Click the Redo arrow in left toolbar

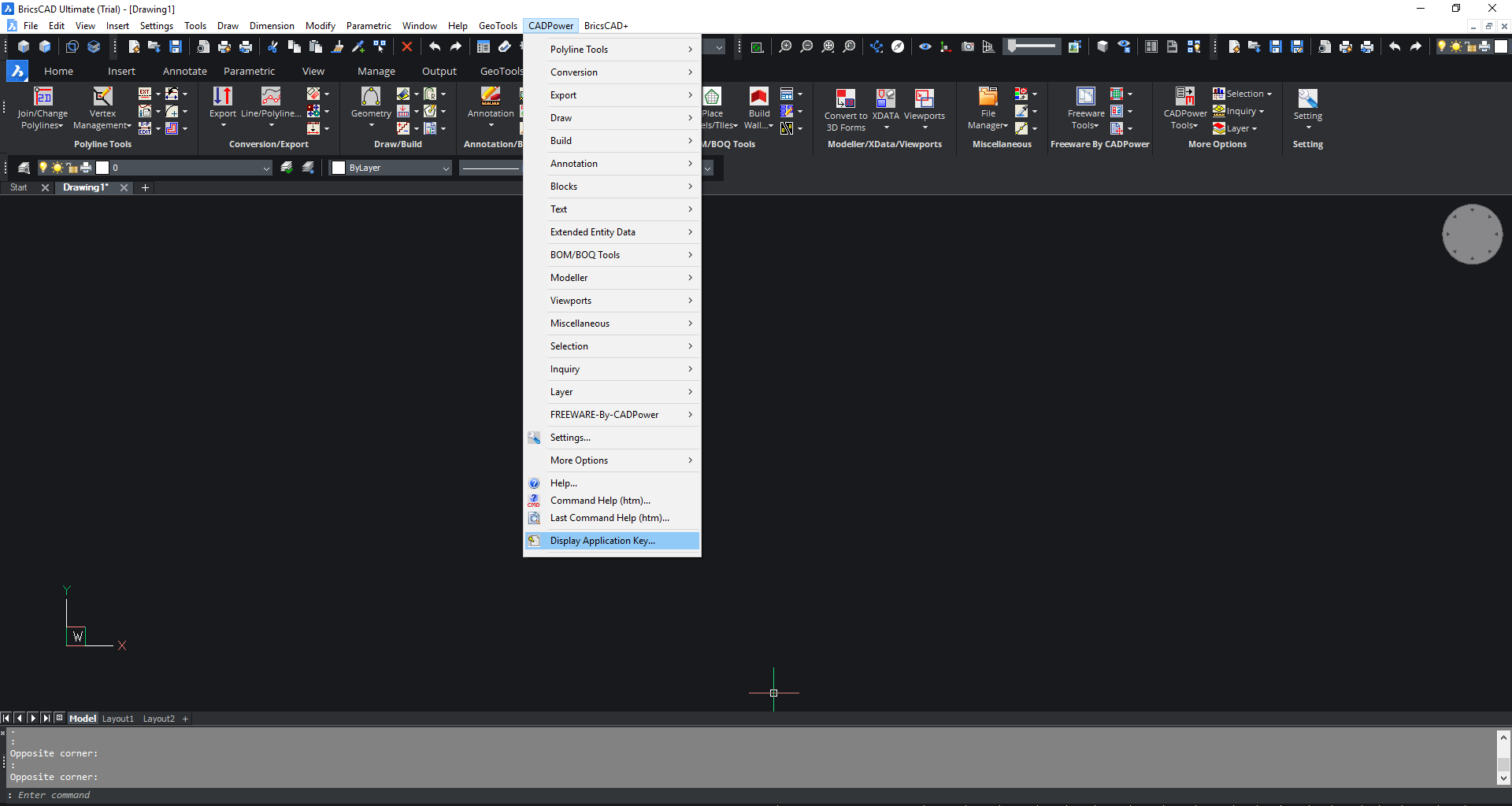456,47
